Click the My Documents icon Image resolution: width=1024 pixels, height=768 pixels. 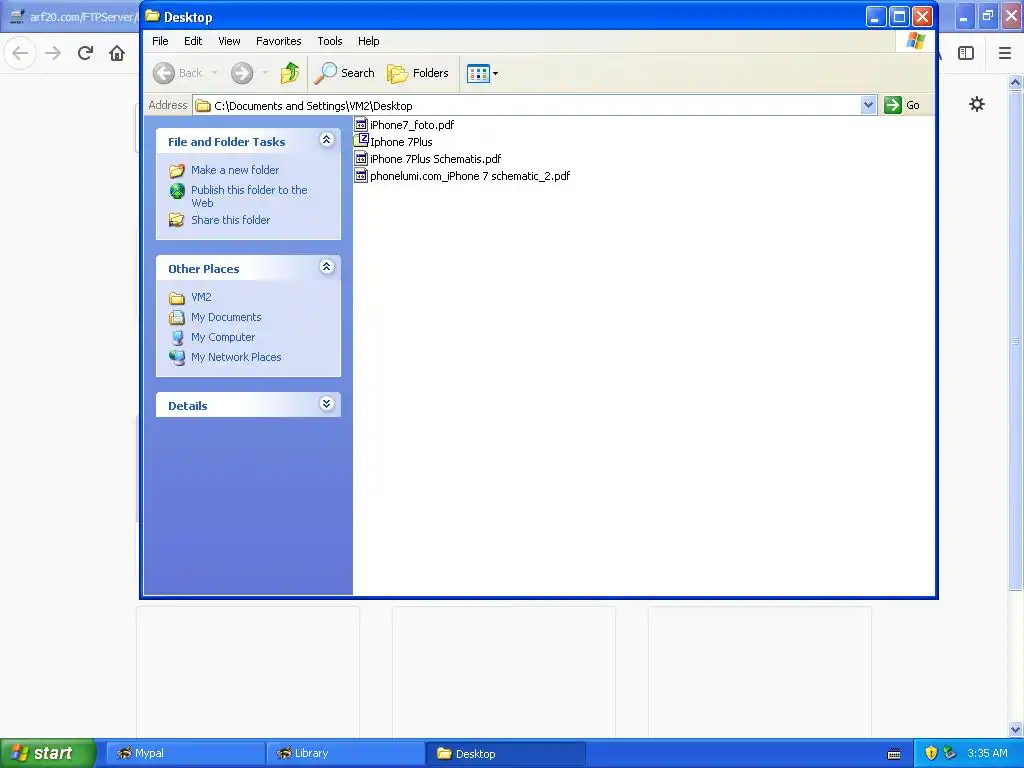[177, 317]
